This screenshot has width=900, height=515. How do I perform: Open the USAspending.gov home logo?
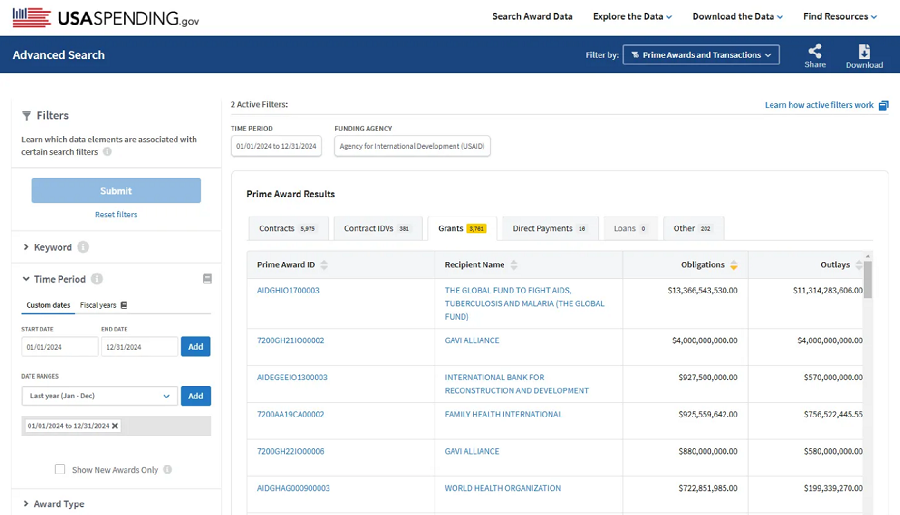click(x=106, y=17)
